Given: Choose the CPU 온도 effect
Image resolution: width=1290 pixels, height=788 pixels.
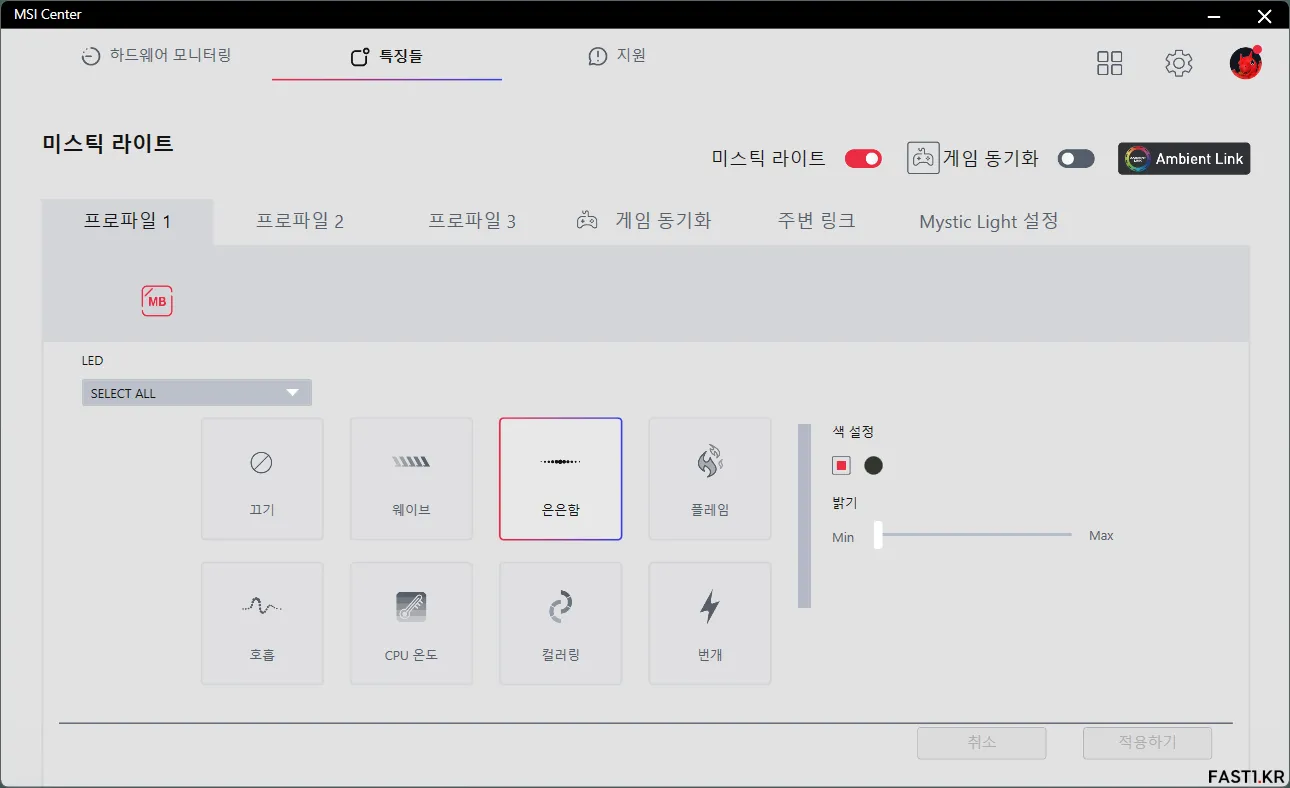Looking at the screenshot, I should point(411,623).
